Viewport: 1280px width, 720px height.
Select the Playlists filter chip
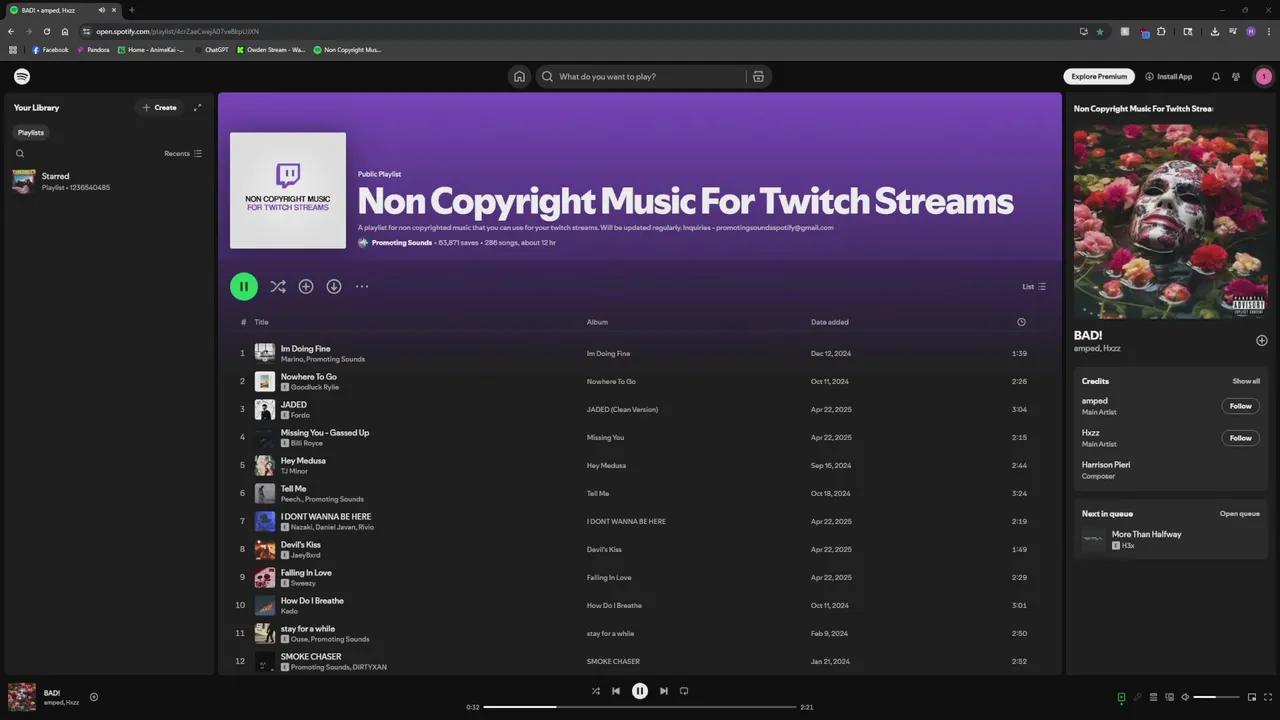31,132
